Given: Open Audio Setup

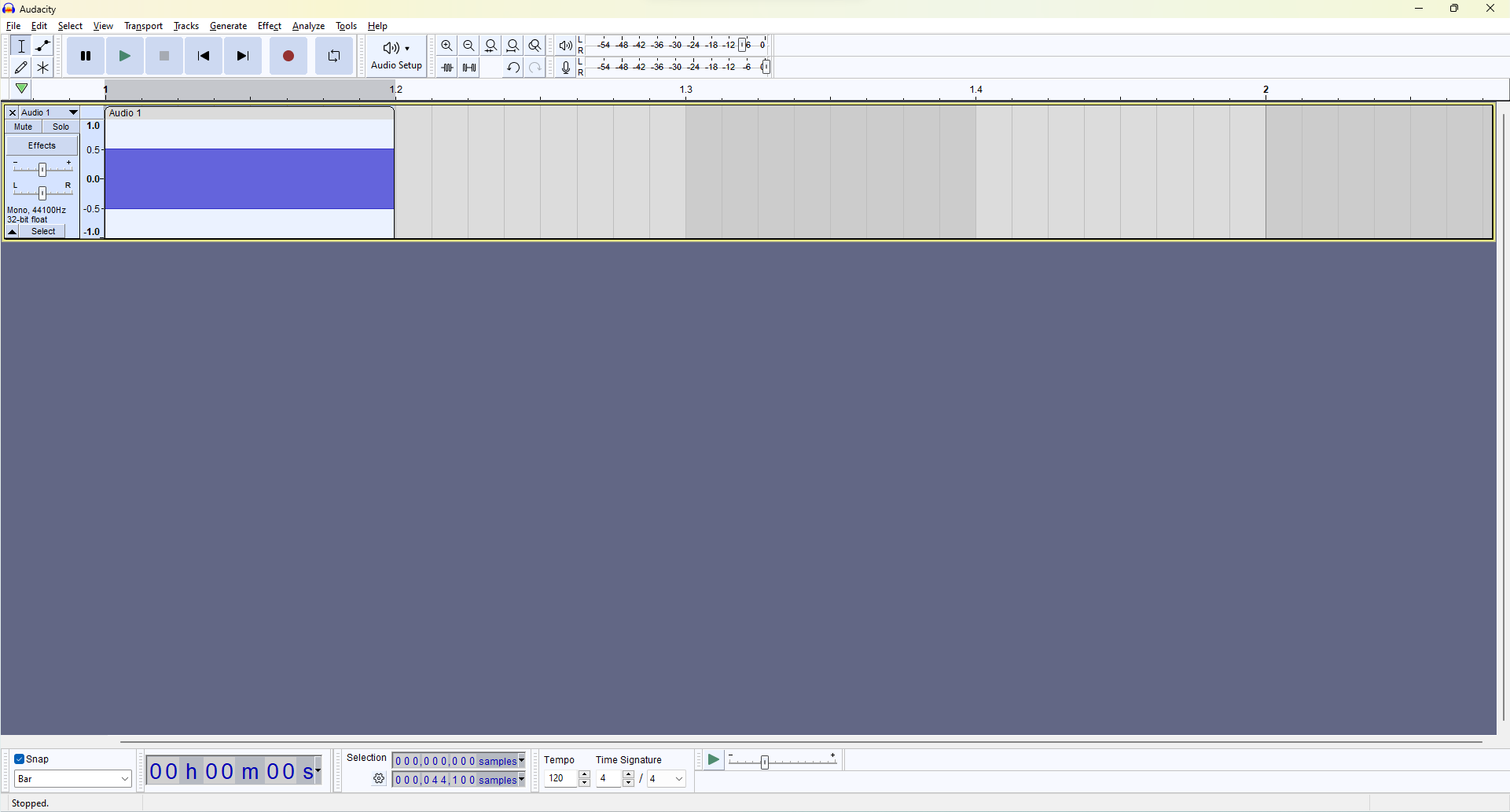Looking at the screenshot, I should 396,55.
